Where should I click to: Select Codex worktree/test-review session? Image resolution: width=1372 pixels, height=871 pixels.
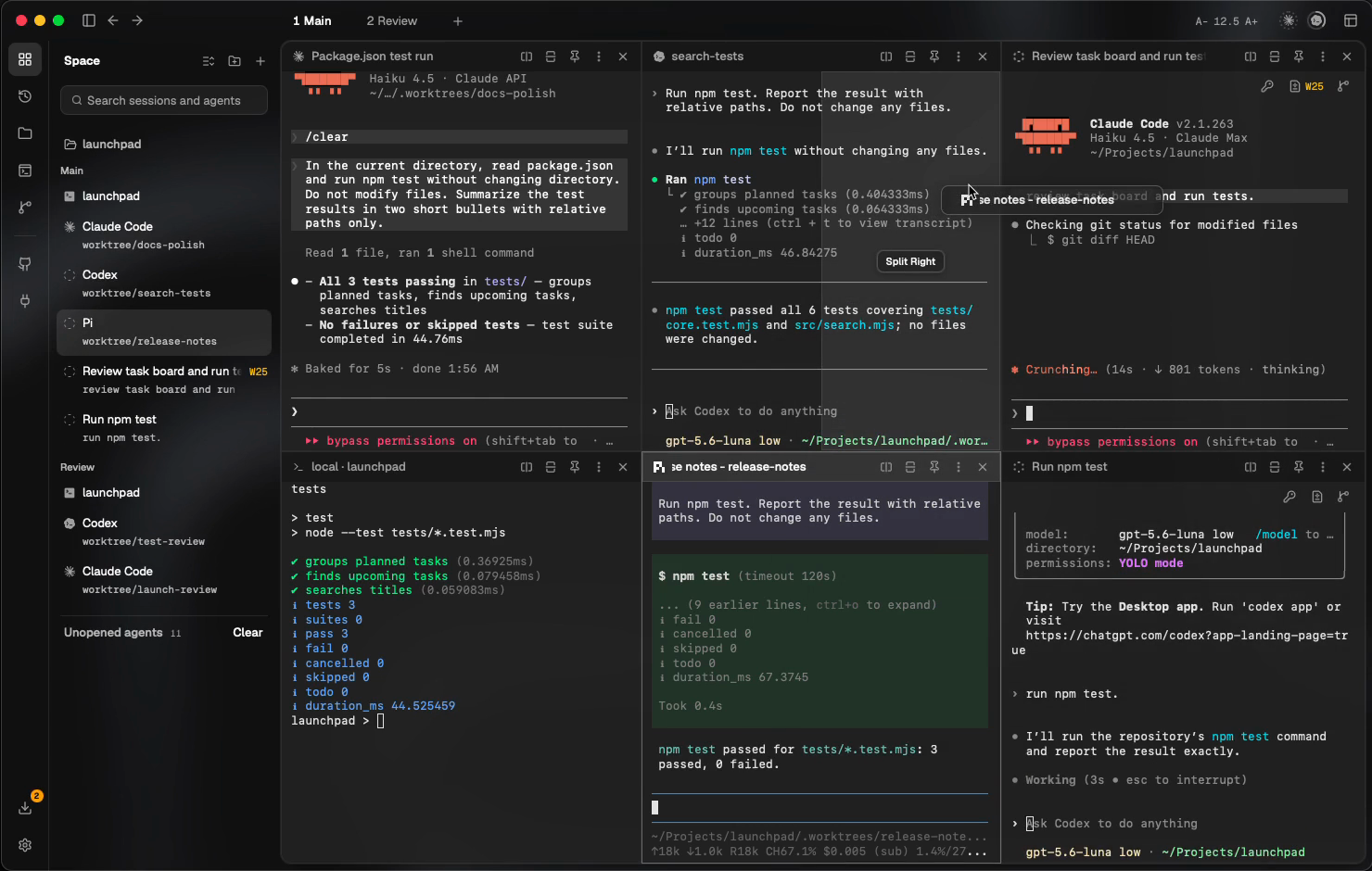164,532
